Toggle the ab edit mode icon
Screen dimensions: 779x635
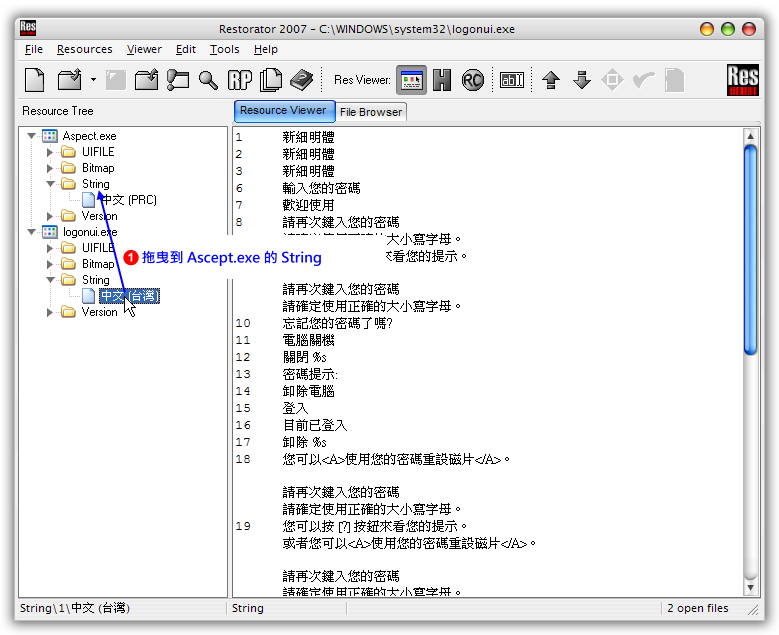pyautogui.click(x=512, y=80)
